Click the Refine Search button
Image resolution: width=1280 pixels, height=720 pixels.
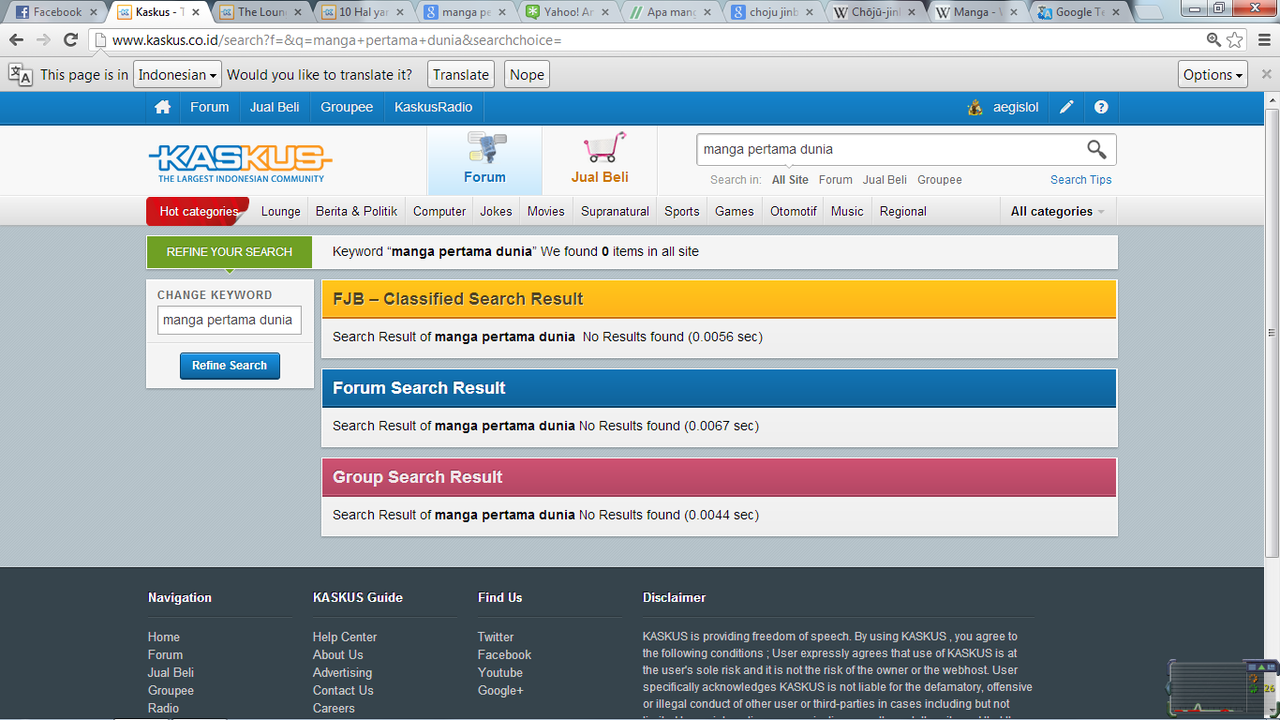pos(230,366)
